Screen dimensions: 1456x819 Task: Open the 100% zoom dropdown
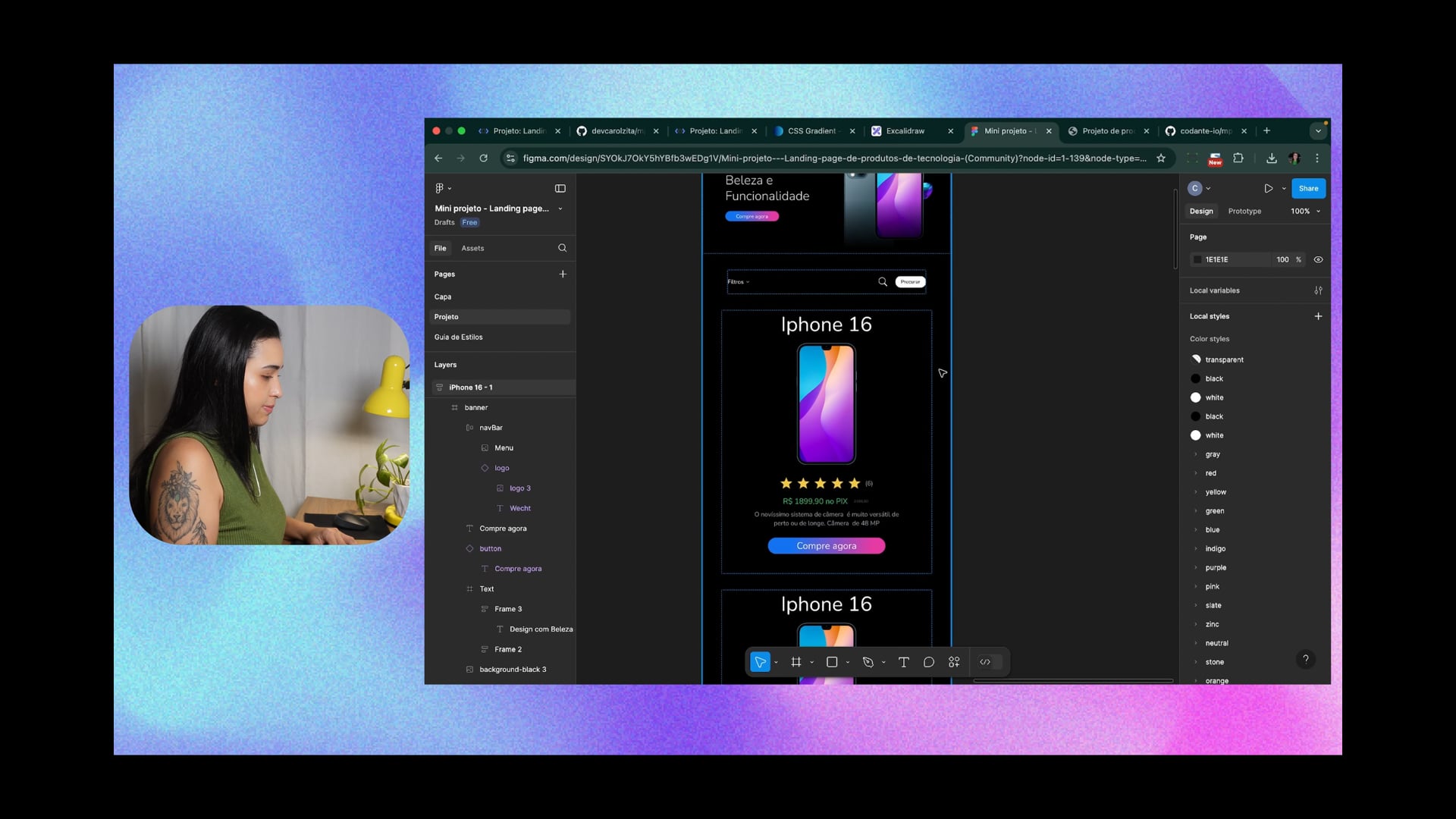pos(1305,211)
